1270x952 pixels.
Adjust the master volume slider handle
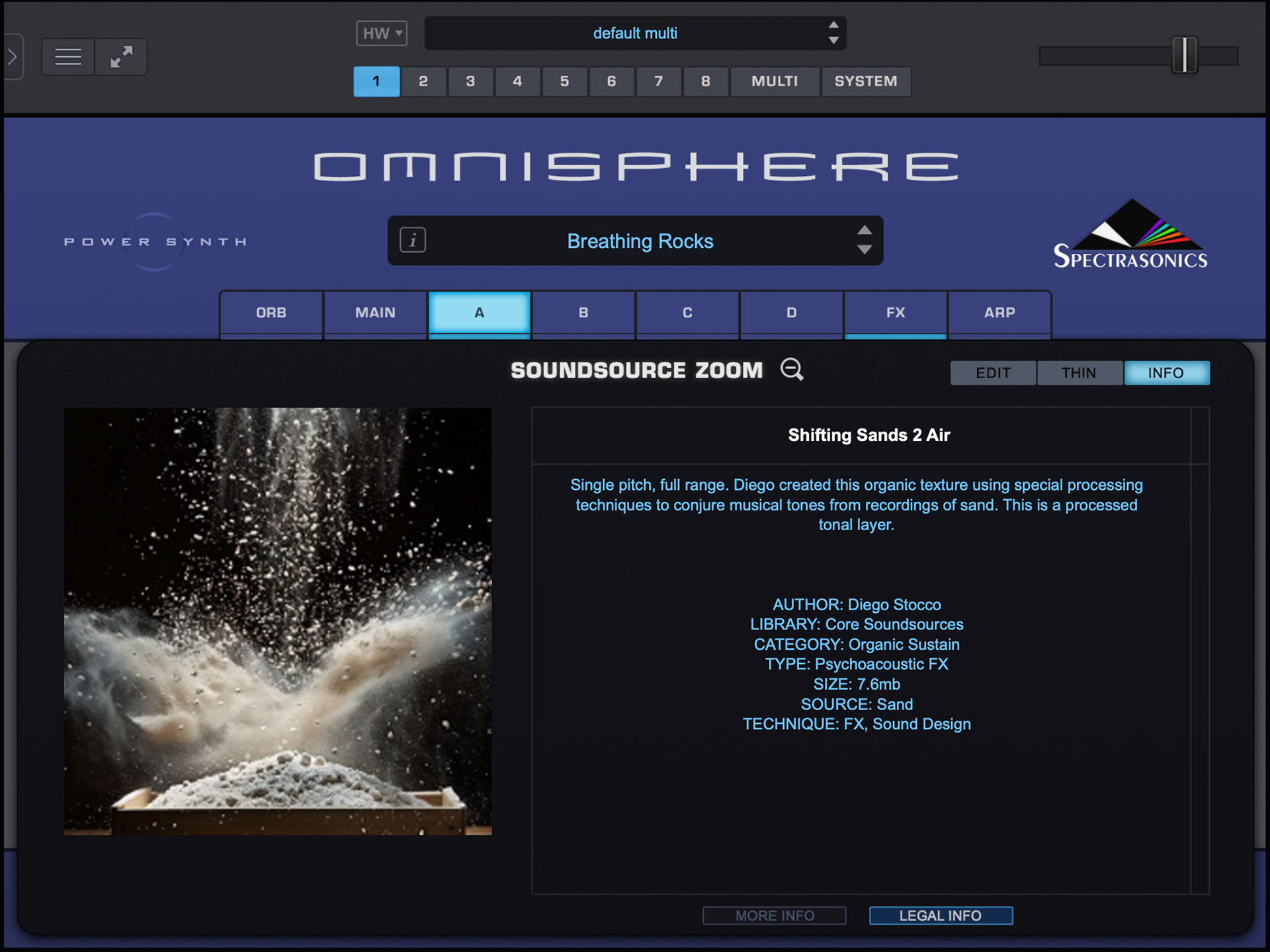[1184, 56]
